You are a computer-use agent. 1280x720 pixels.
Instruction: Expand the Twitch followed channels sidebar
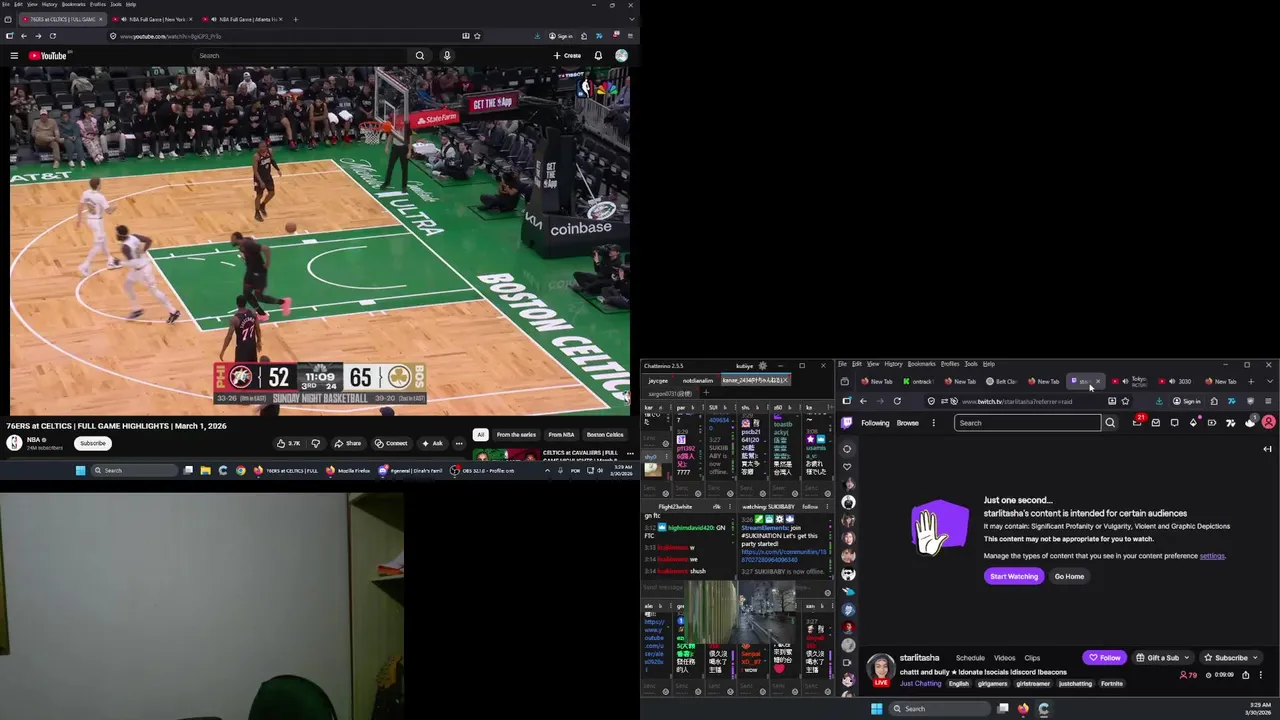[x=847, y=449]
